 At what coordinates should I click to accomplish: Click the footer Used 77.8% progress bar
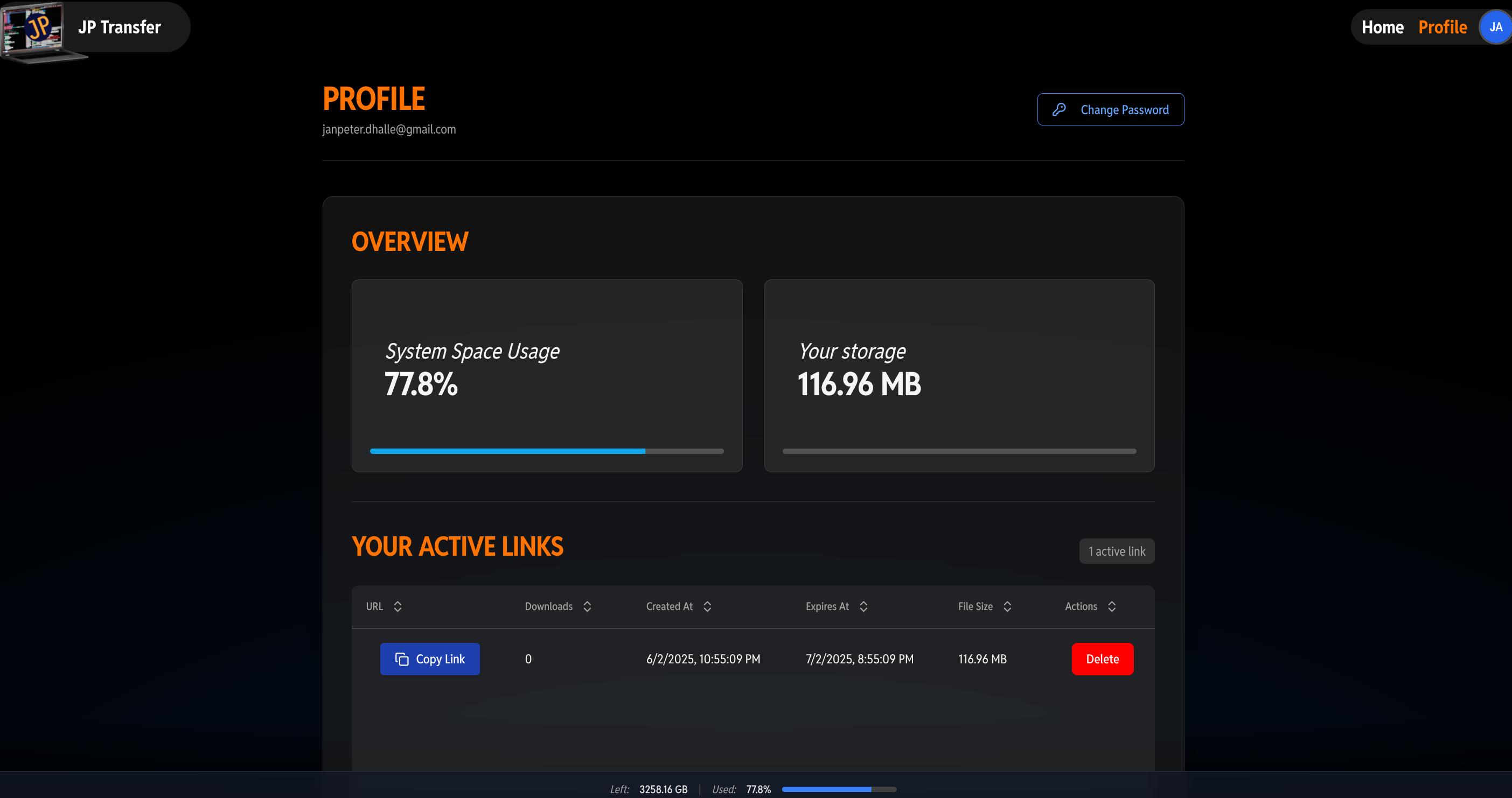(839, 789)
